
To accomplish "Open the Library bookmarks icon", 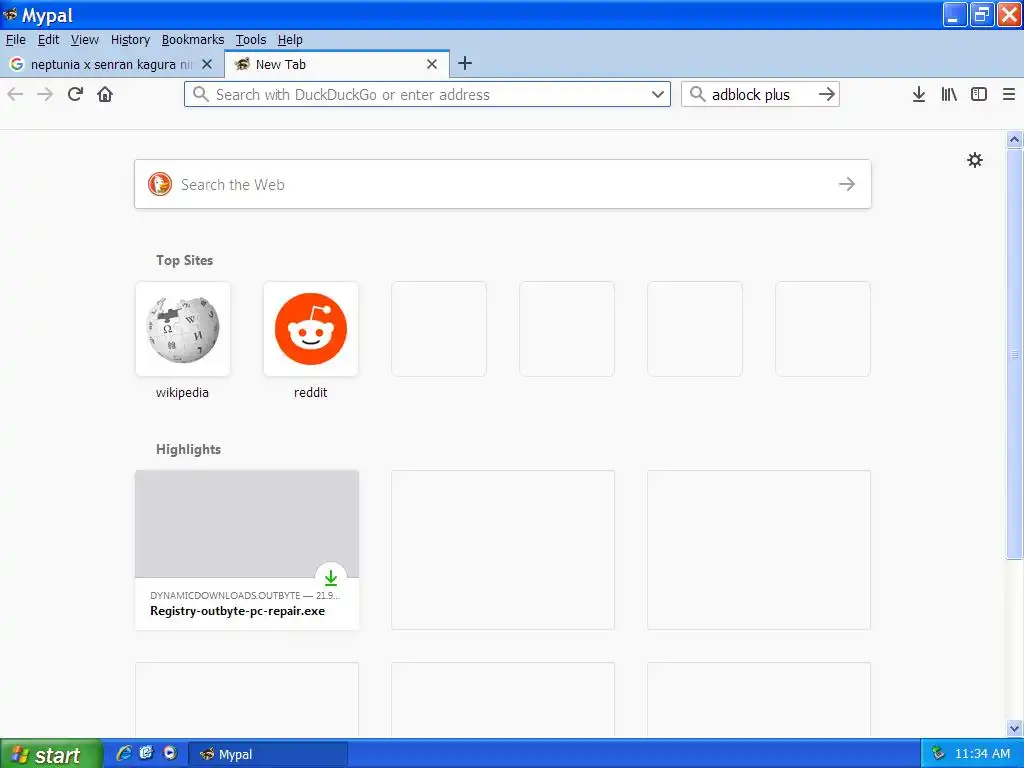I will pyautogui.click(x=949, y=95).
